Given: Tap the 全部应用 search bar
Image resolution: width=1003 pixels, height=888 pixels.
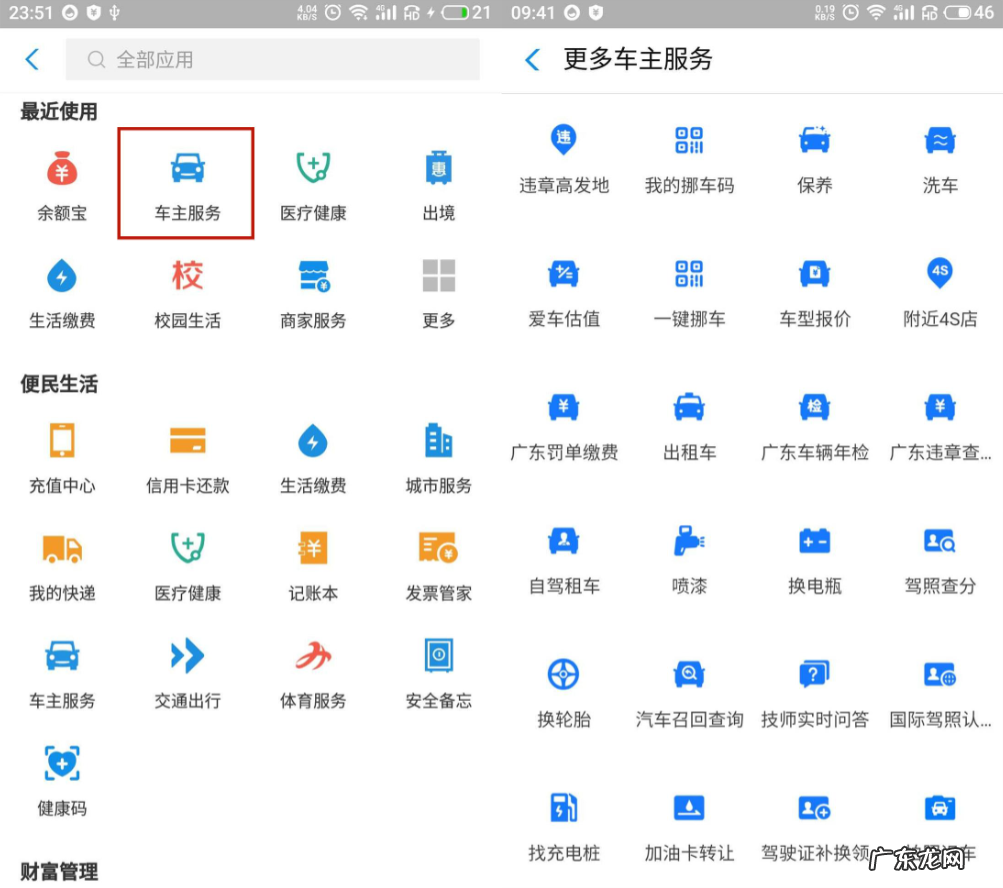Looking at the screenshot, I should 273,60.
